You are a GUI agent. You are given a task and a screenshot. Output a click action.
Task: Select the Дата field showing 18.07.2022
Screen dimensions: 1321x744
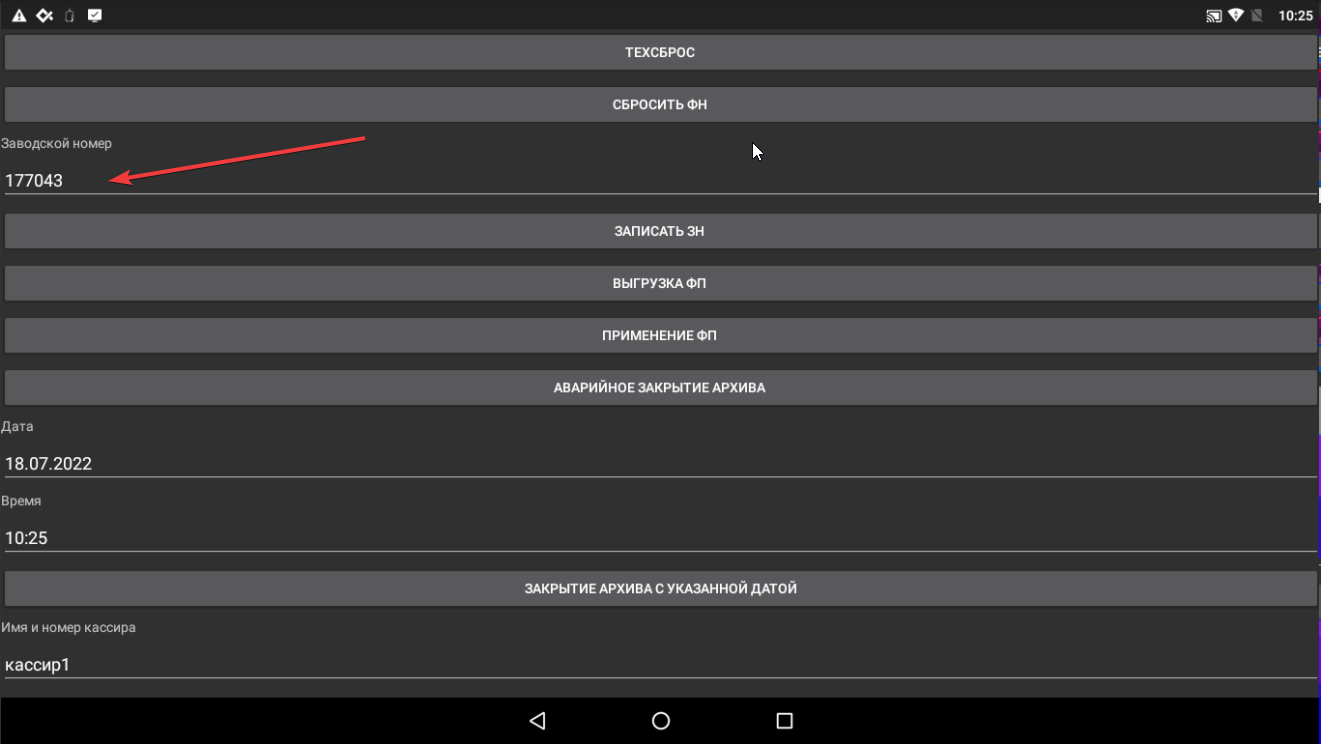coord(660,463)
